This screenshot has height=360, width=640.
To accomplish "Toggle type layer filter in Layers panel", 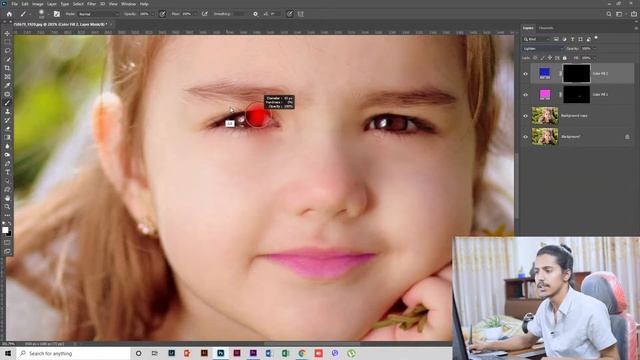I will pyautogui.click(x=572, y=39).
